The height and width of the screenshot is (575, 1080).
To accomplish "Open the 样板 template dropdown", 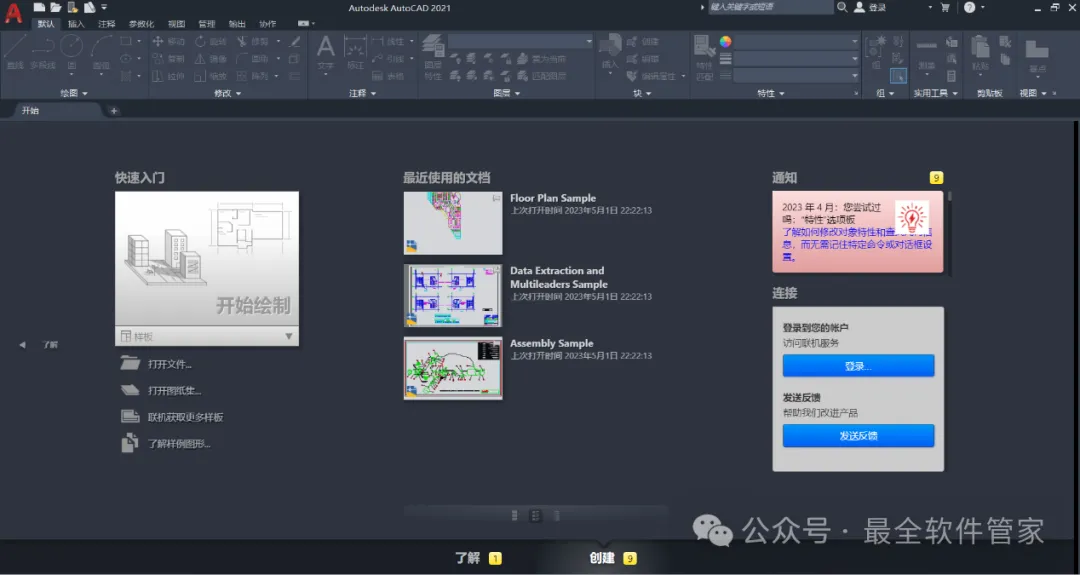I will [x=207, y=336].
